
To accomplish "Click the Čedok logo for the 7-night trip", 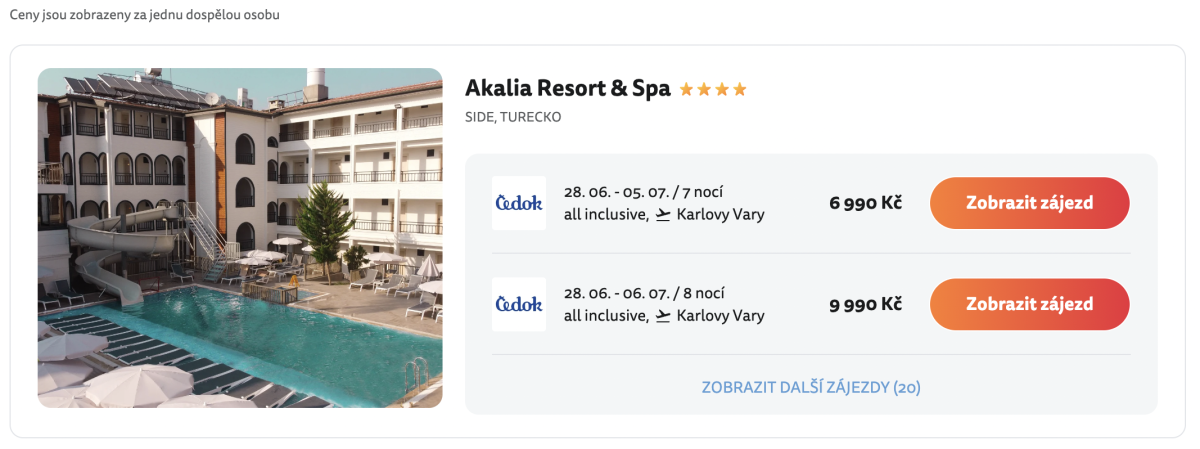I will 519,203.
